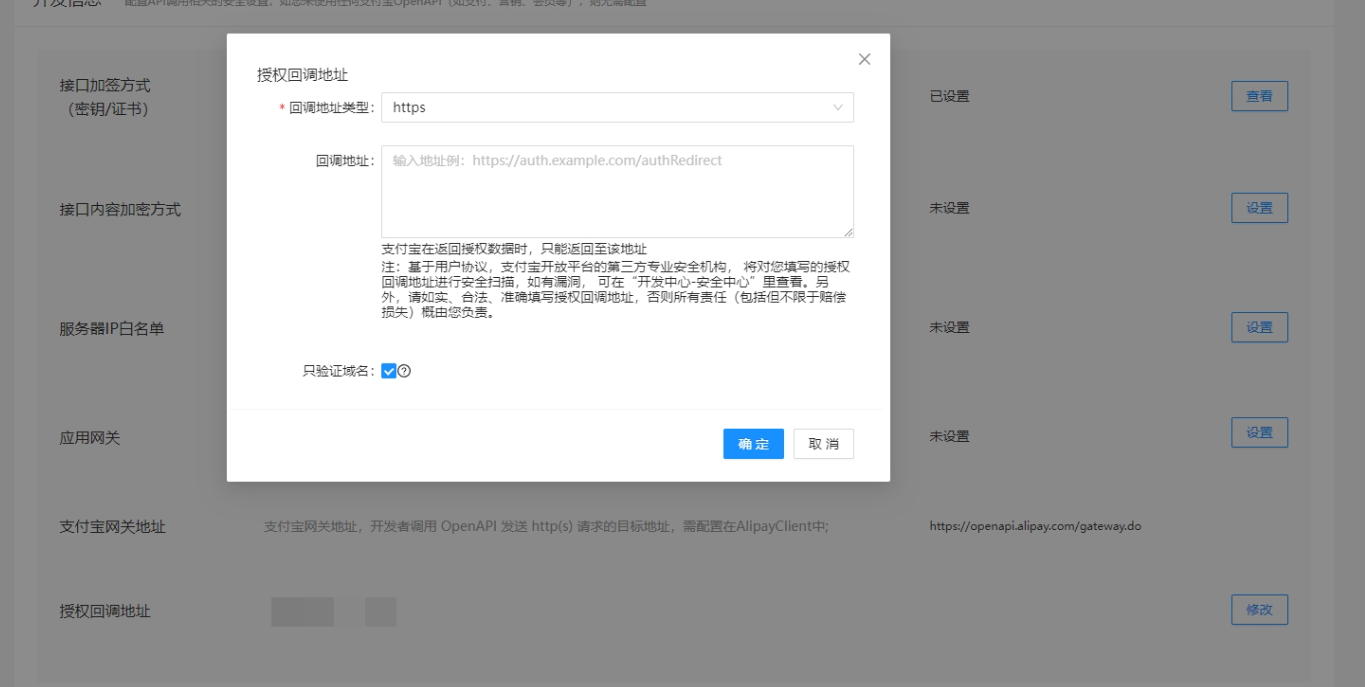This screenshot has width=1365, height=687.
Task: Click the 授权回调地址 dialog title
Action: (302, 74)
